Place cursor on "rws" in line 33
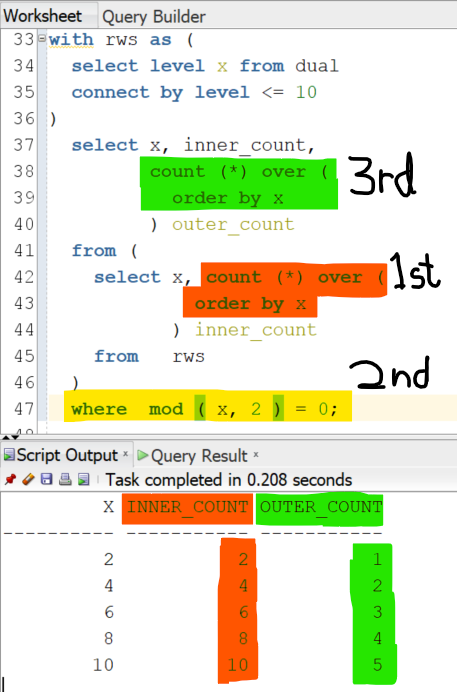The height and width of the screenshot is (692, 457). (x=121, y=40)
